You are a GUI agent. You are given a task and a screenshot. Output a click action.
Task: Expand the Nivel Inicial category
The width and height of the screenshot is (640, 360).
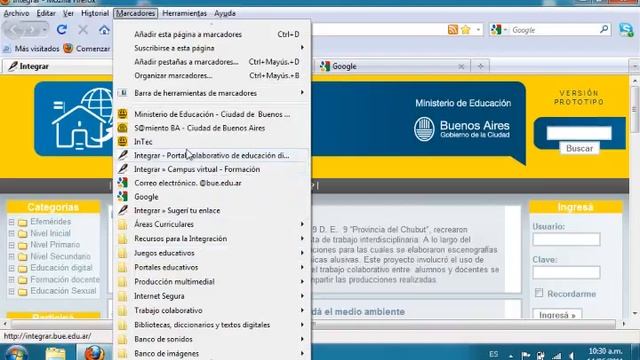pos(11,233)
